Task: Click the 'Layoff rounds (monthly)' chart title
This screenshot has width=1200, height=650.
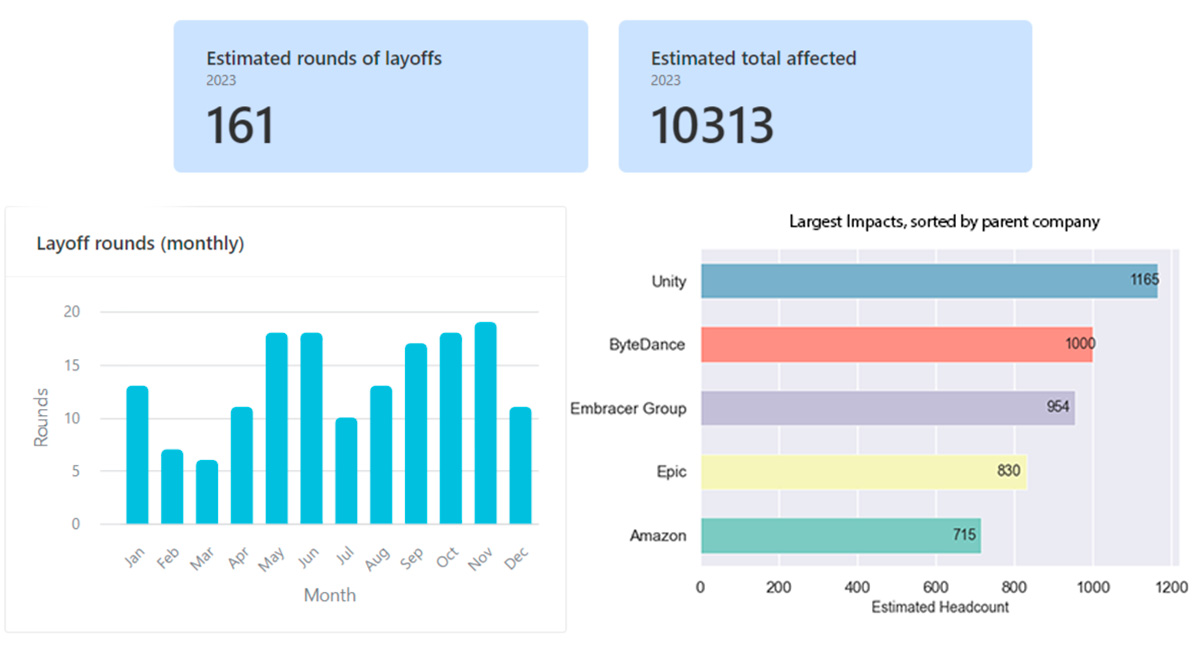Action: coord(140,243)
